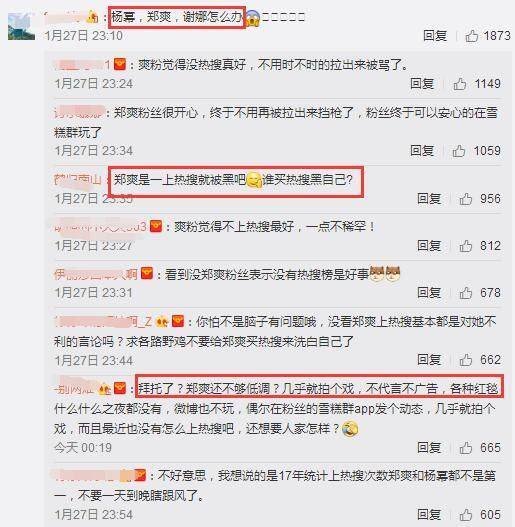Click 回复 on the 23:24 comment
This screenshot has height=527, width=515.
(422, 84)
